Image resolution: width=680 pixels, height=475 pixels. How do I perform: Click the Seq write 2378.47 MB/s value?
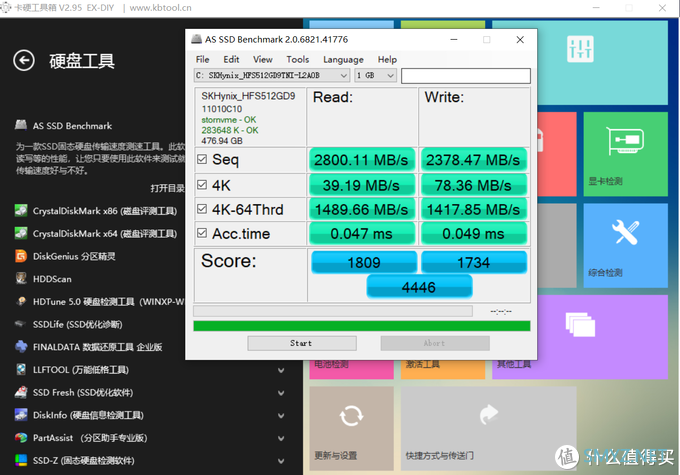point(474,160)
